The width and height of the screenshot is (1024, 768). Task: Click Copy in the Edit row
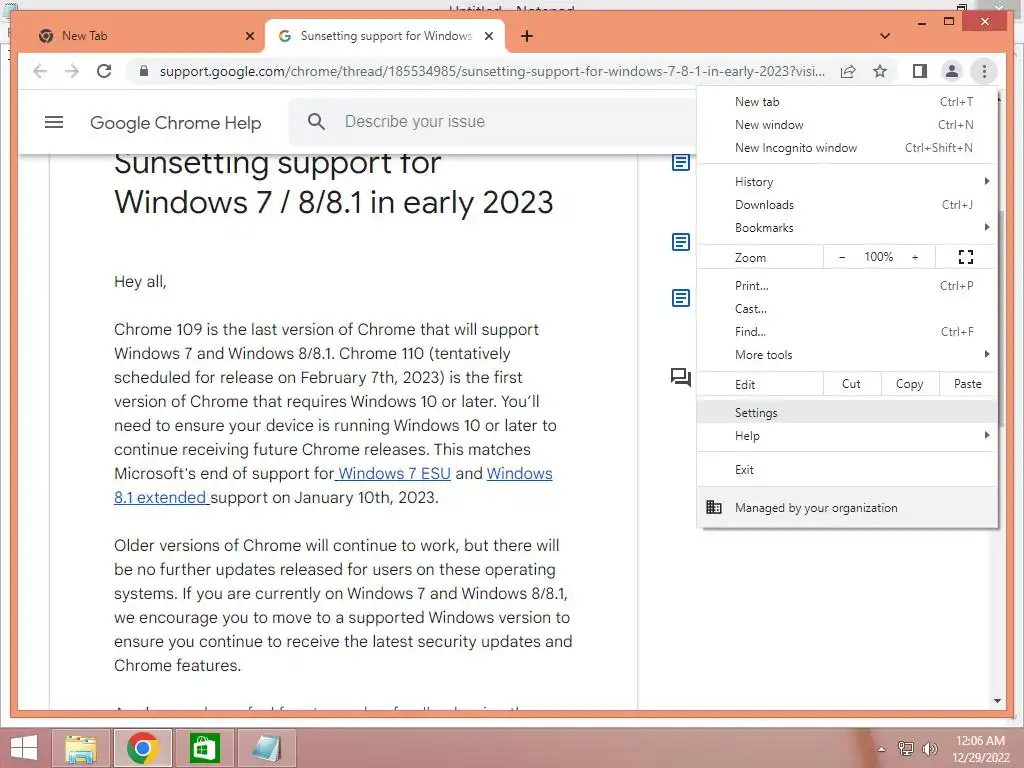[x=910, y=384]
